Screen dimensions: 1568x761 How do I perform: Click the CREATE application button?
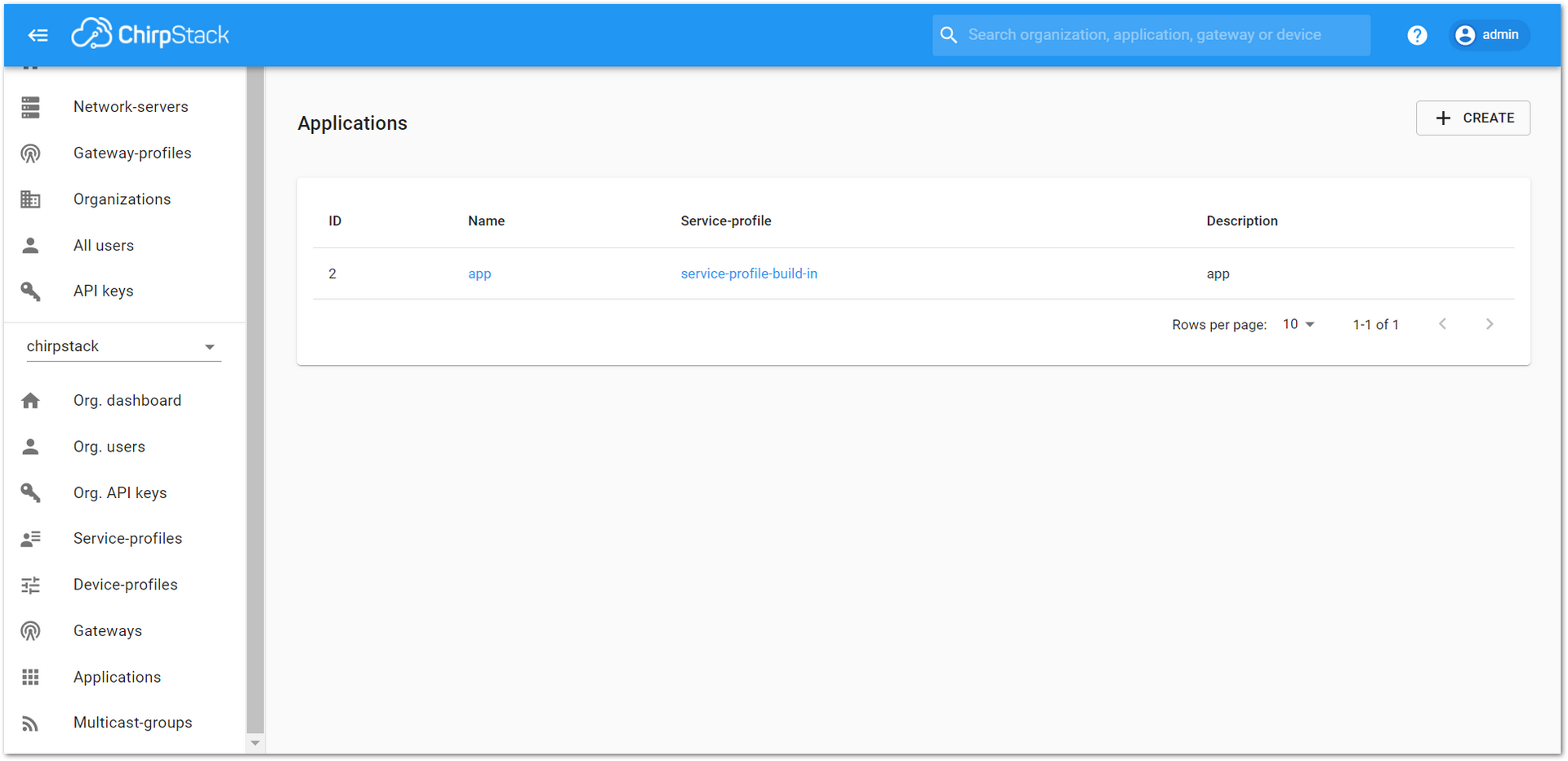coord(1473,118)
